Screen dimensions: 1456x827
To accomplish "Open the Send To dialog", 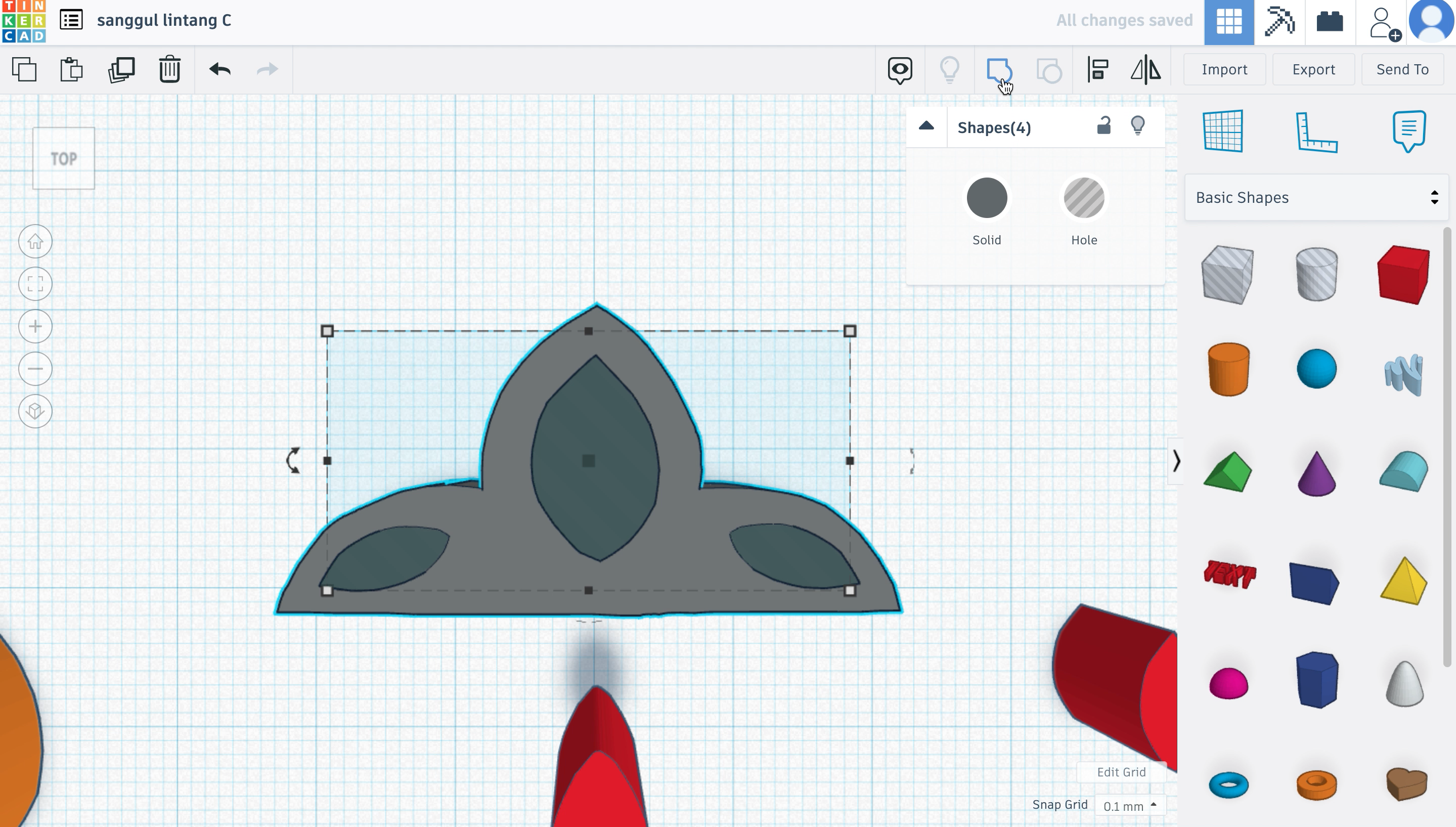I will click(1402, 69).
